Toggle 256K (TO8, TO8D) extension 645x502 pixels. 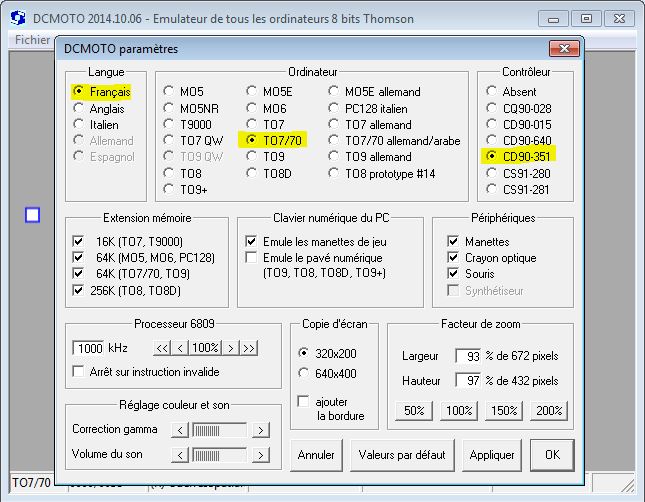127,291
